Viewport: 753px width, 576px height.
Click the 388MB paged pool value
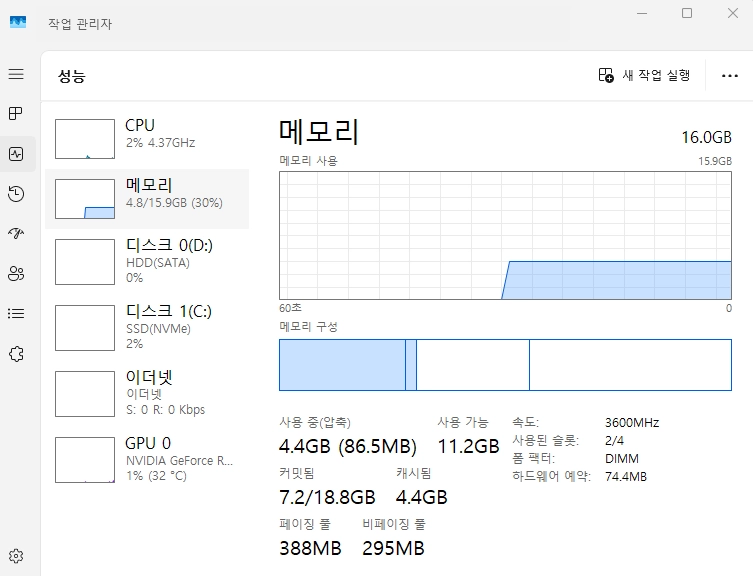(x=310, y=548)
